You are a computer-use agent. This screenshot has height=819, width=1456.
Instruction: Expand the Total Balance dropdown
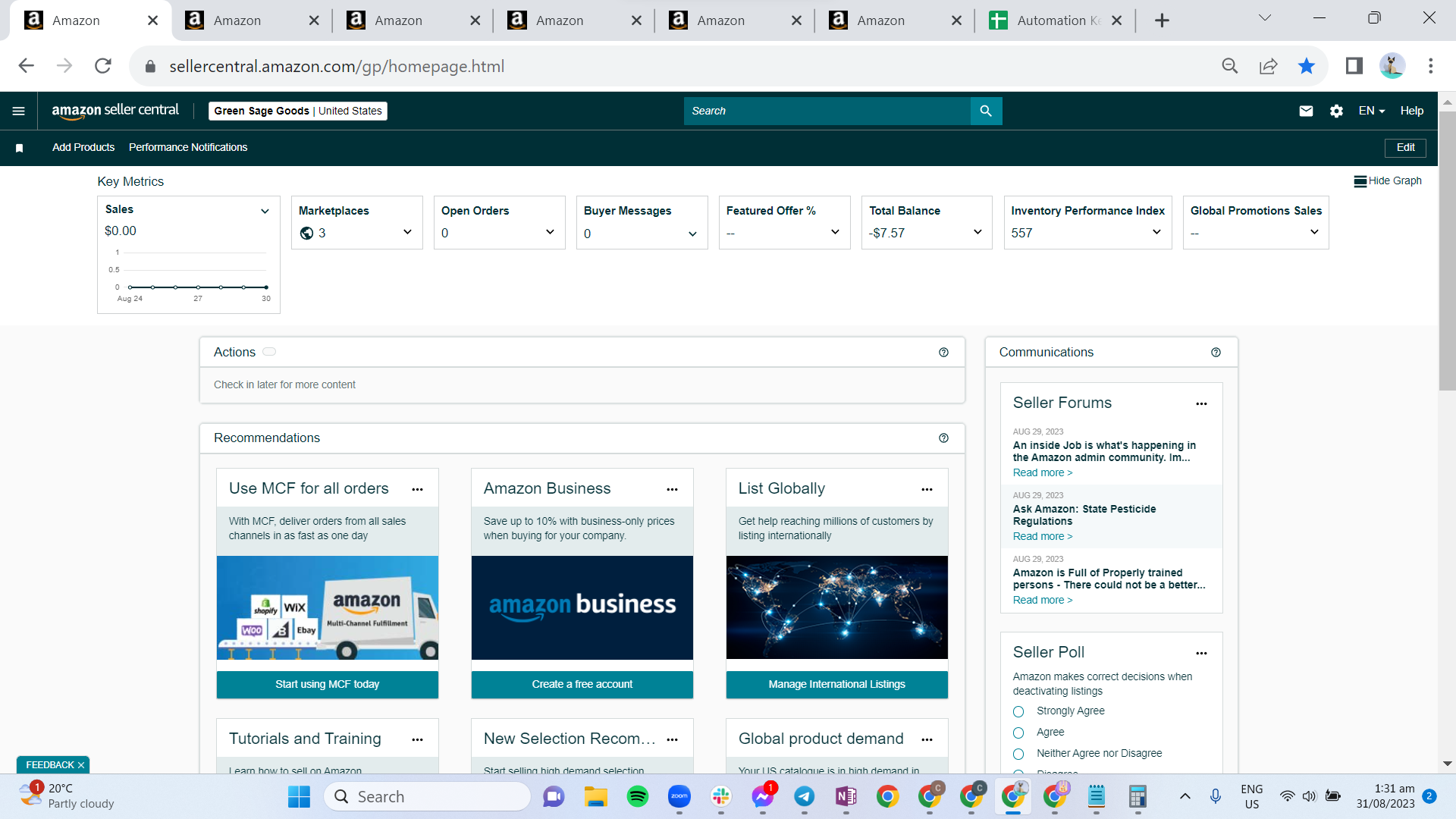tap(977, 232)
